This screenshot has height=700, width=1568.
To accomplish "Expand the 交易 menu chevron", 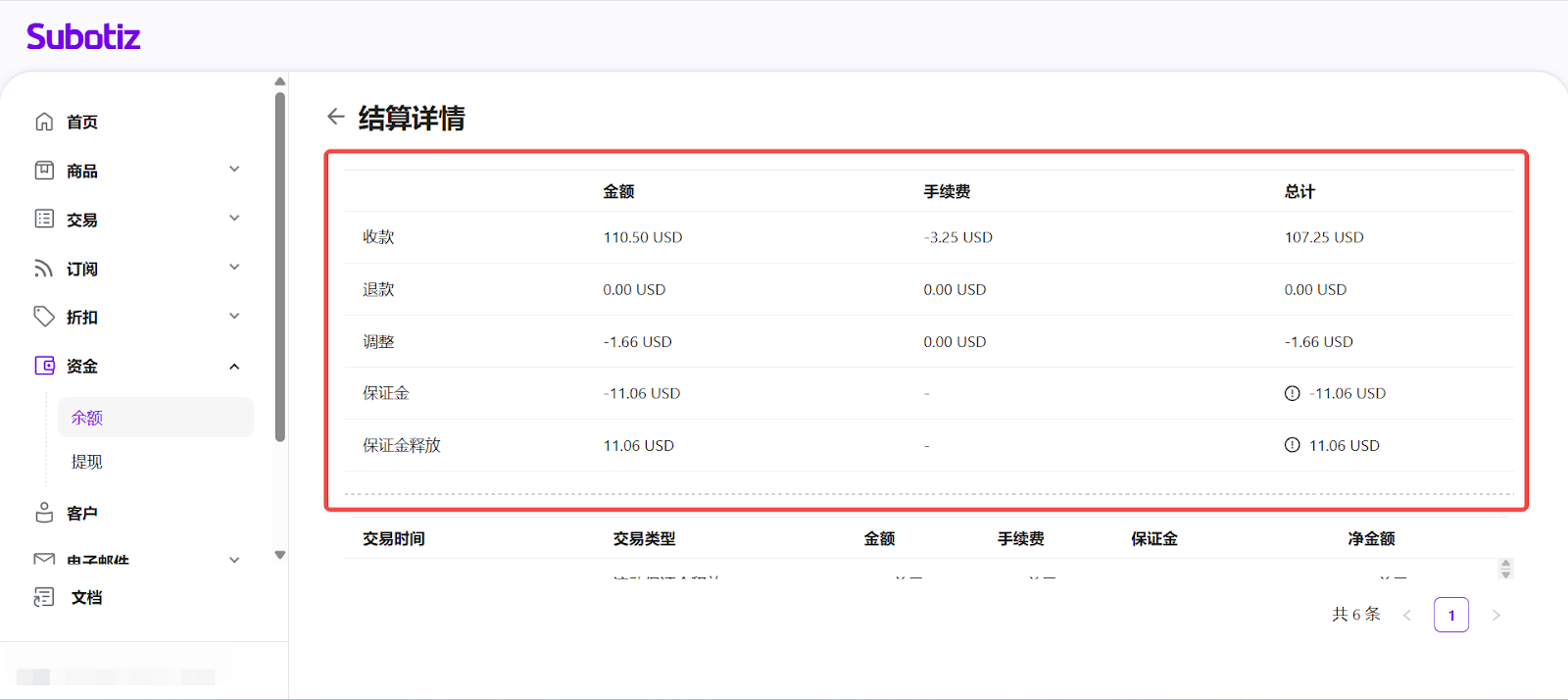I will click(234, 219).
